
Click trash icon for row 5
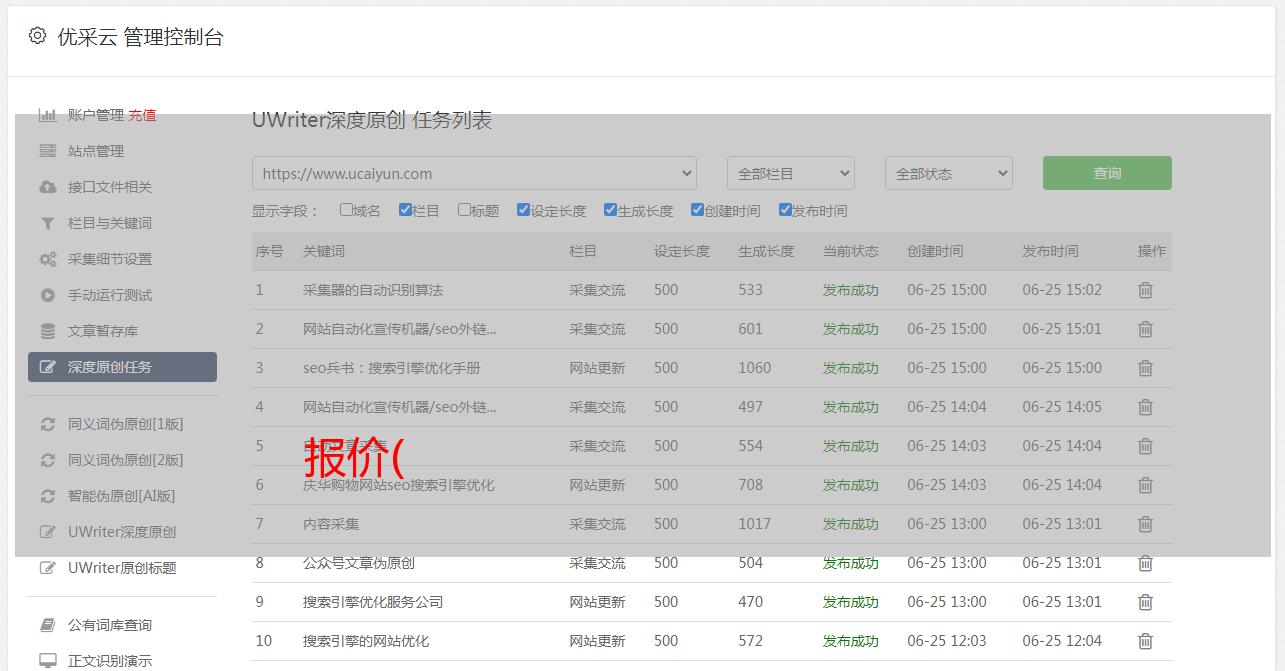click(x=1145, y=446)
